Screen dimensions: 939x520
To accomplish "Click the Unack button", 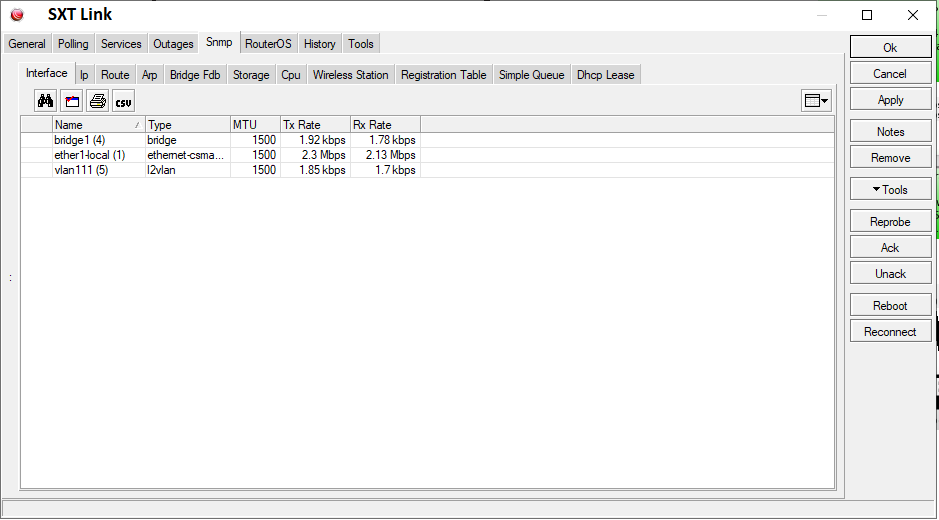I will 890,273.
